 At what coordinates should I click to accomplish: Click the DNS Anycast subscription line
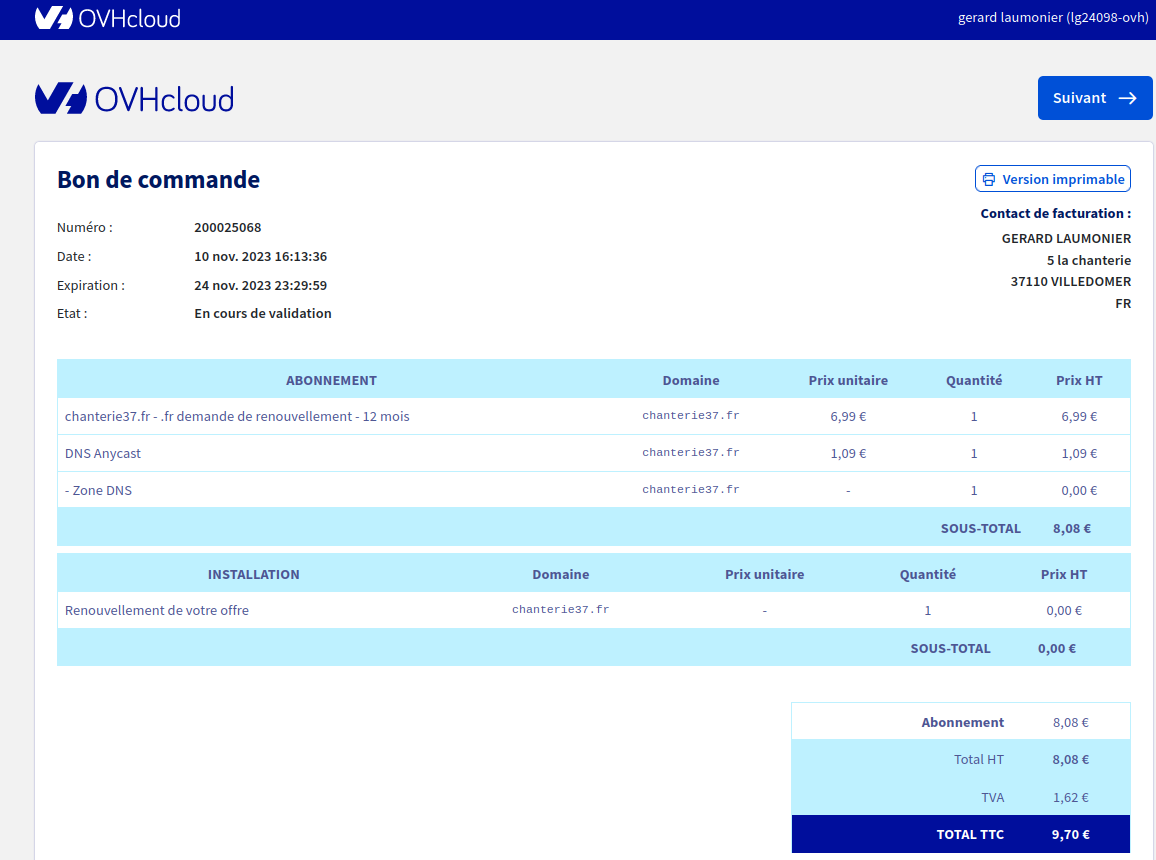(103, 453)
